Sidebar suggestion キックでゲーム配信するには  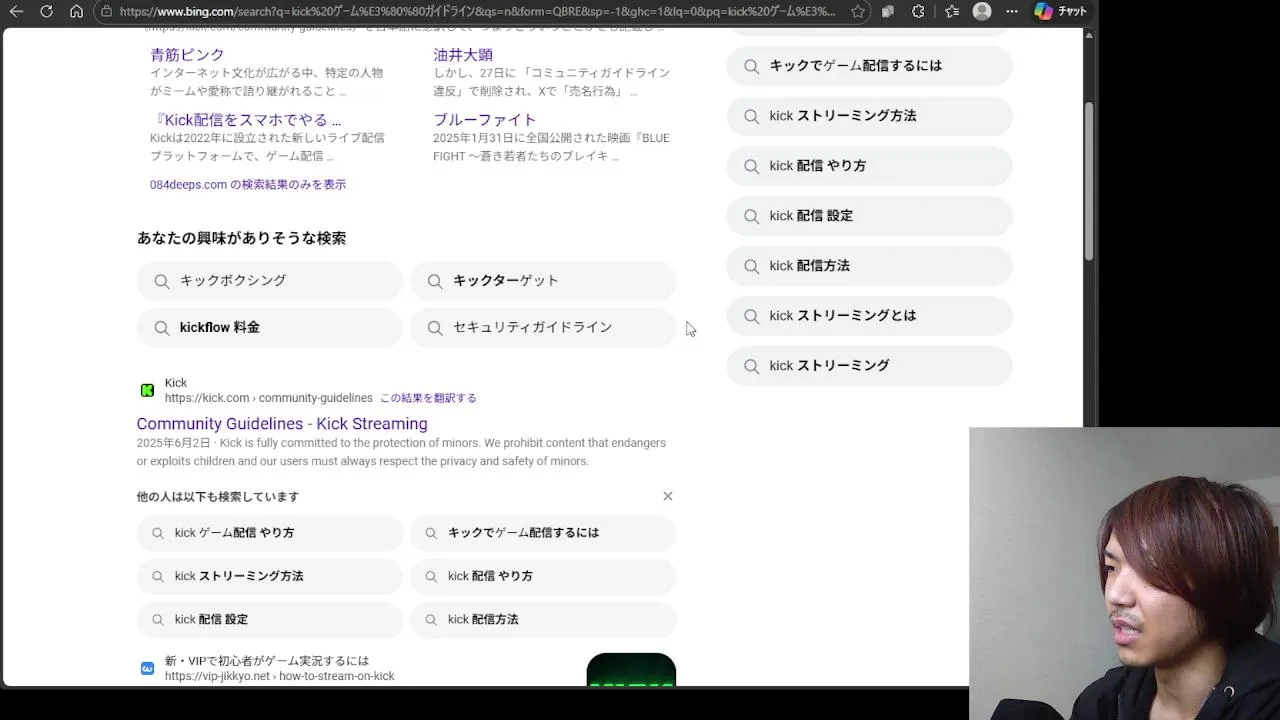[869, 66]
